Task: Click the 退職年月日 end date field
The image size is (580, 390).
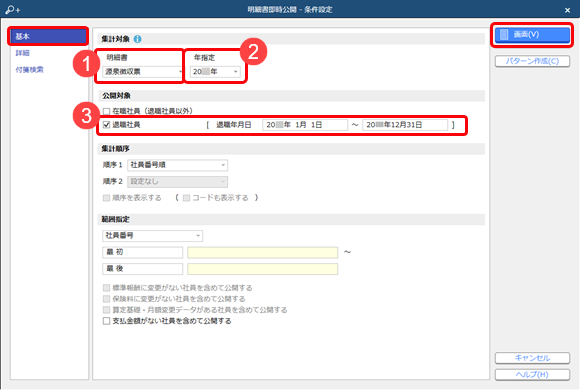Action: point(405,125)
